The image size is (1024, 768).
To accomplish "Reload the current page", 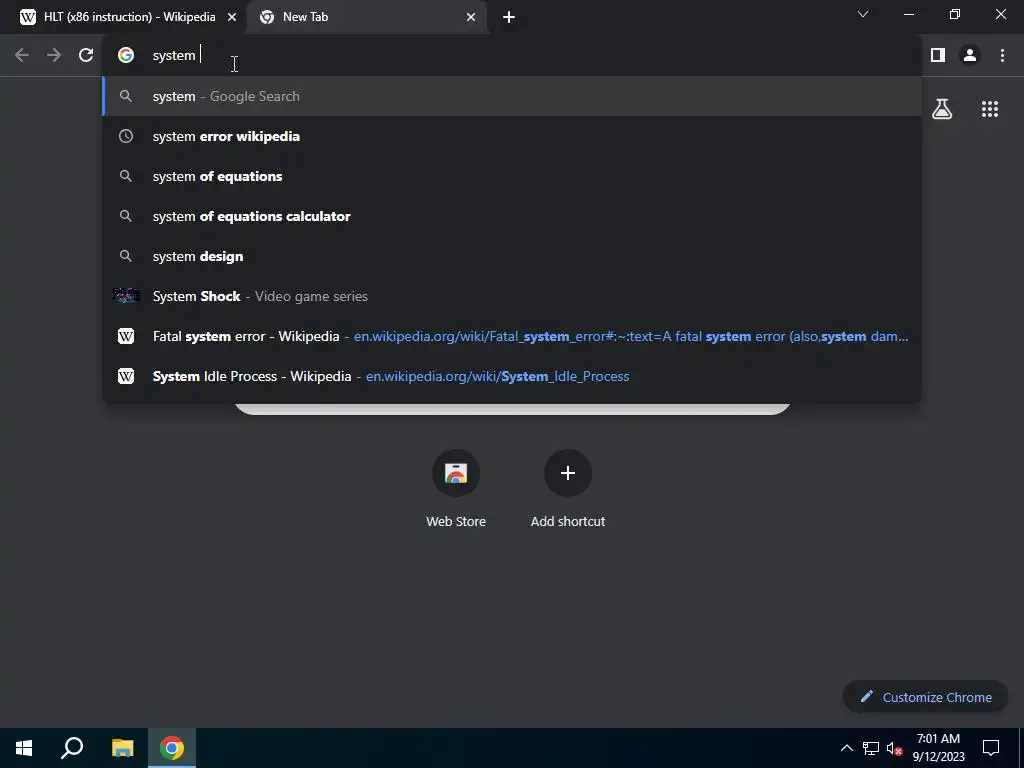I will point(86,56).
